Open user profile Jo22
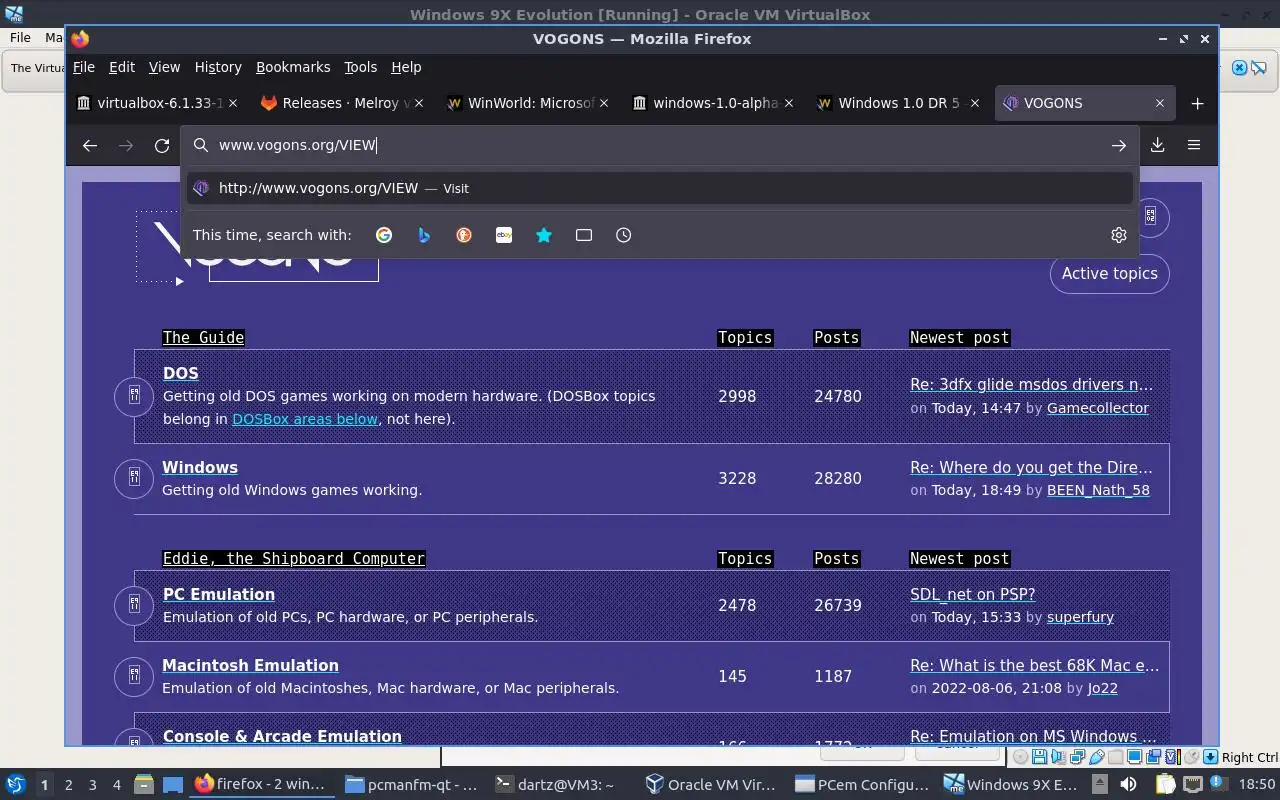Image resolution: width=1280 pixels, height=800 pixels. pyautogui.click(x=1102, y=688)
